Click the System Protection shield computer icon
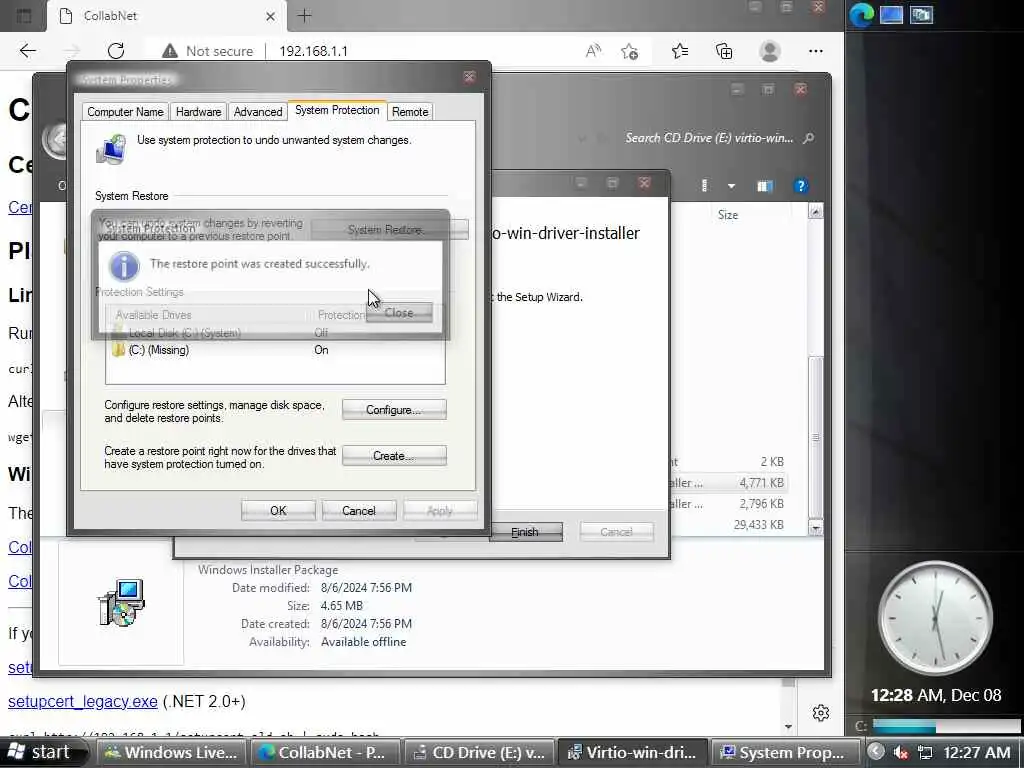The image size is (1024, 768). 112,149
